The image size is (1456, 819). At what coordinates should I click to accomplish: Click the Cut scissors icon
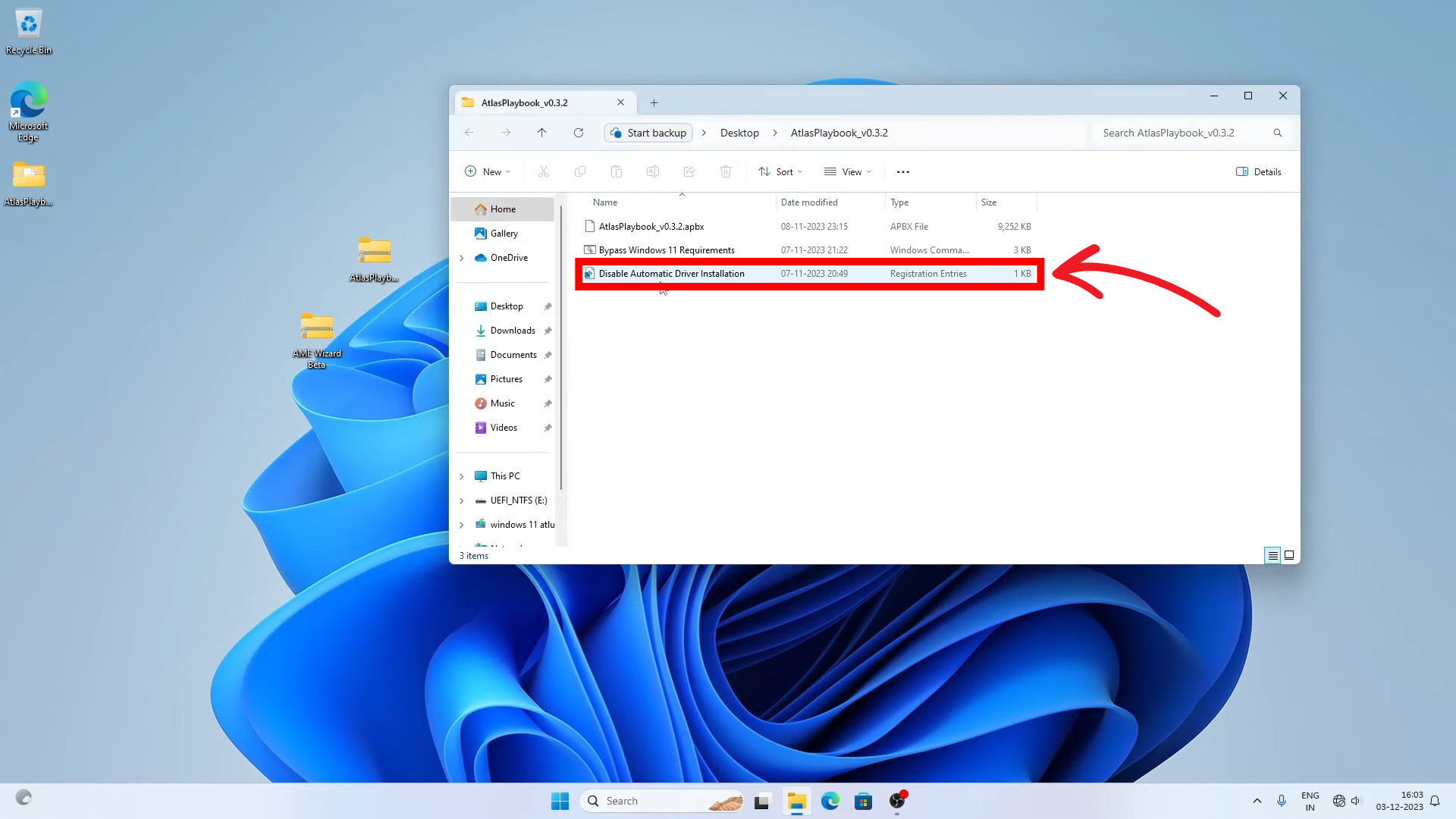(x=544, y=172)
